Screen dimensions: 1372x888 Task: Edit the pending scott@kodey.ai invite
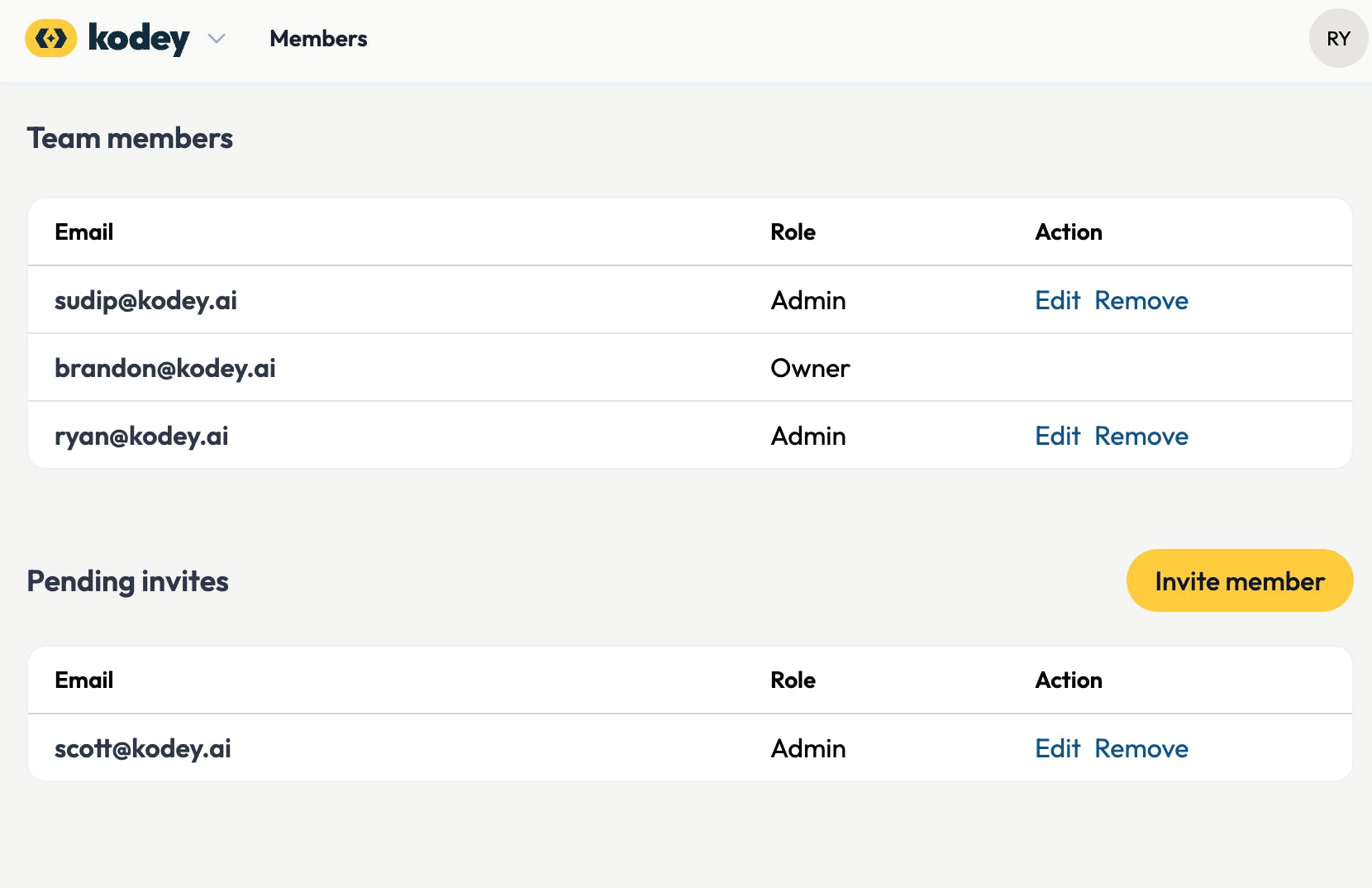click(1057, 748)
